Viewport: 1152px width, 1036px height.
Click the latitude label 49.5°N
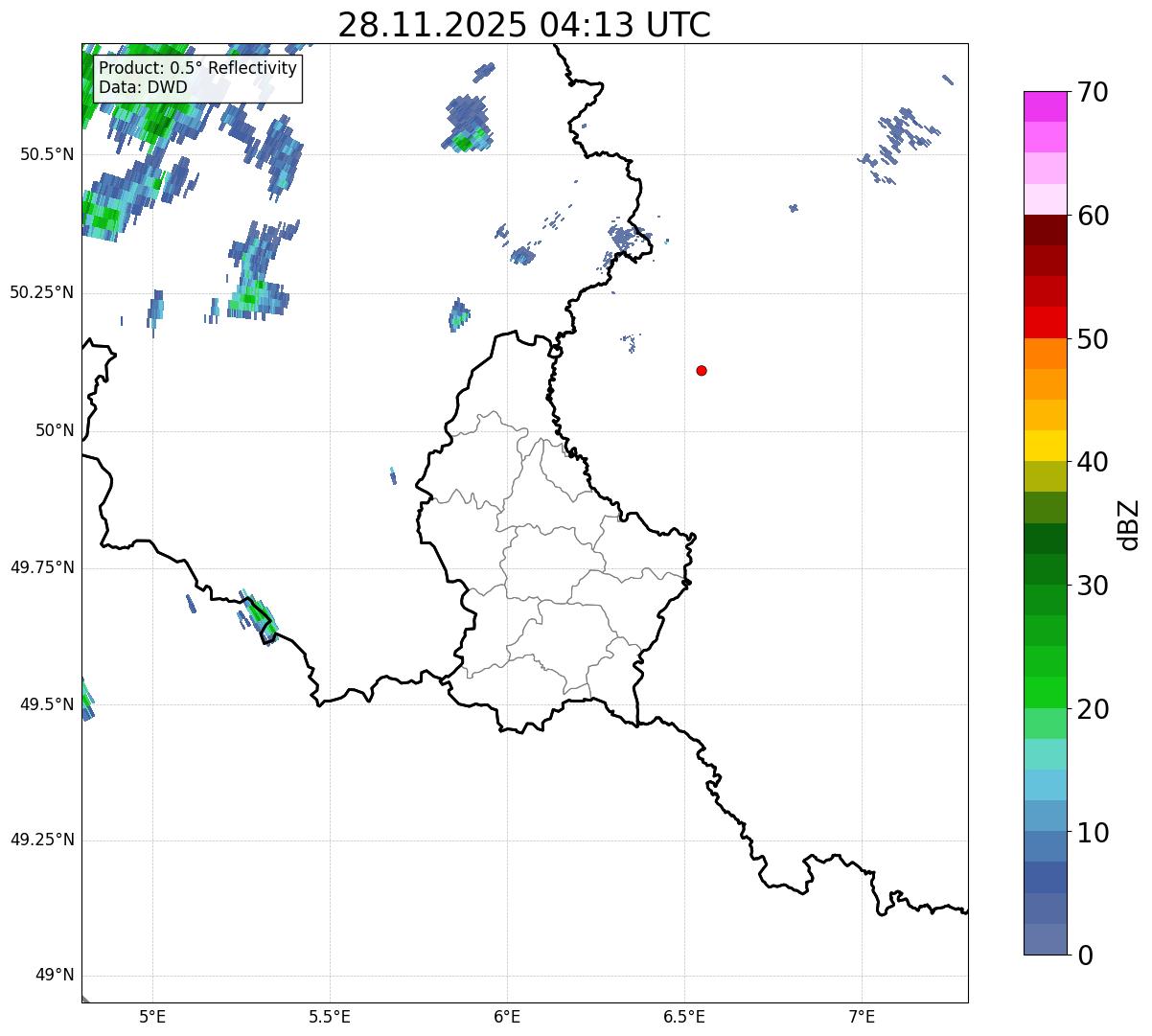point(47,704)
